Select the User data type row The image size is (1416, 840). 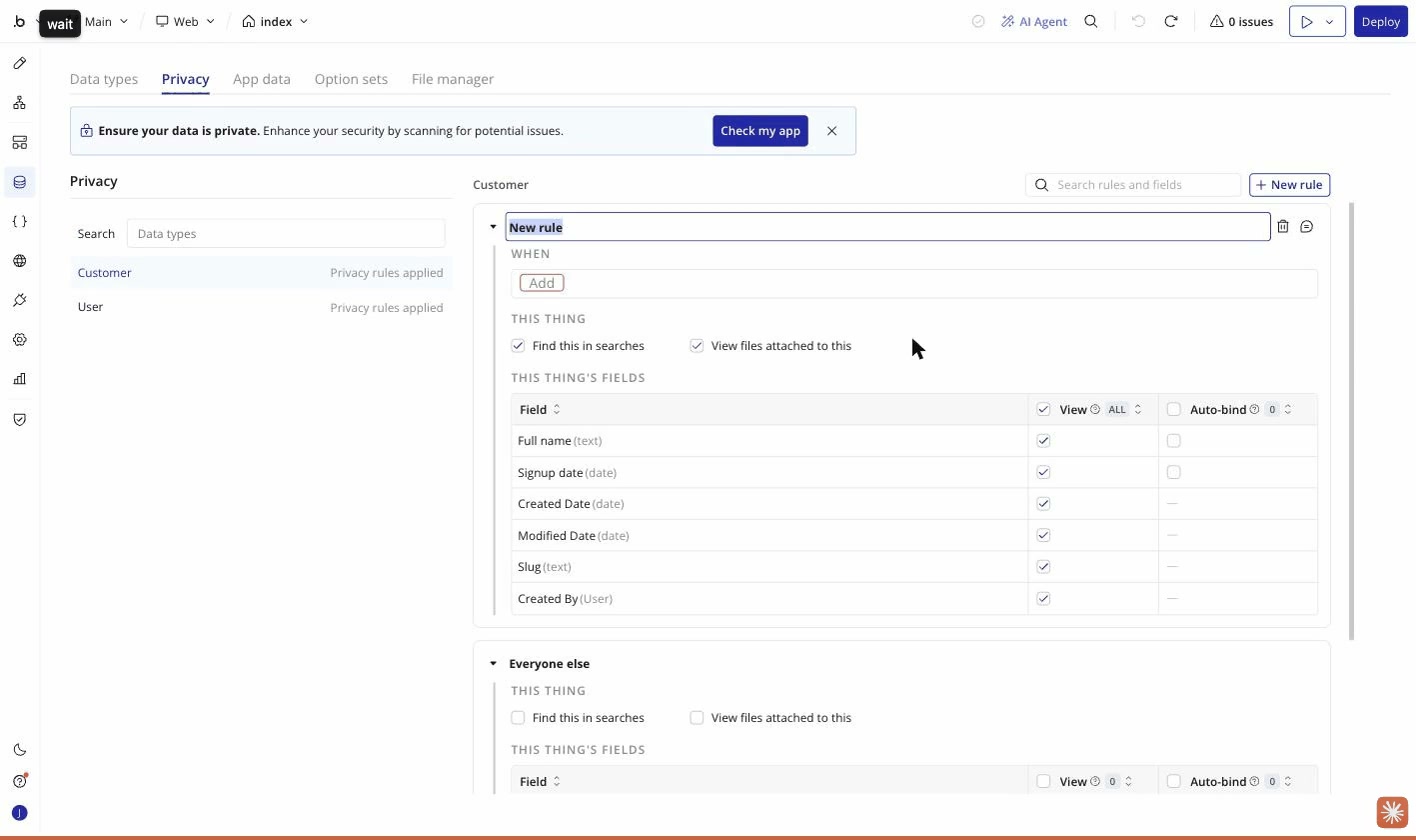click(x=260, y=307)
